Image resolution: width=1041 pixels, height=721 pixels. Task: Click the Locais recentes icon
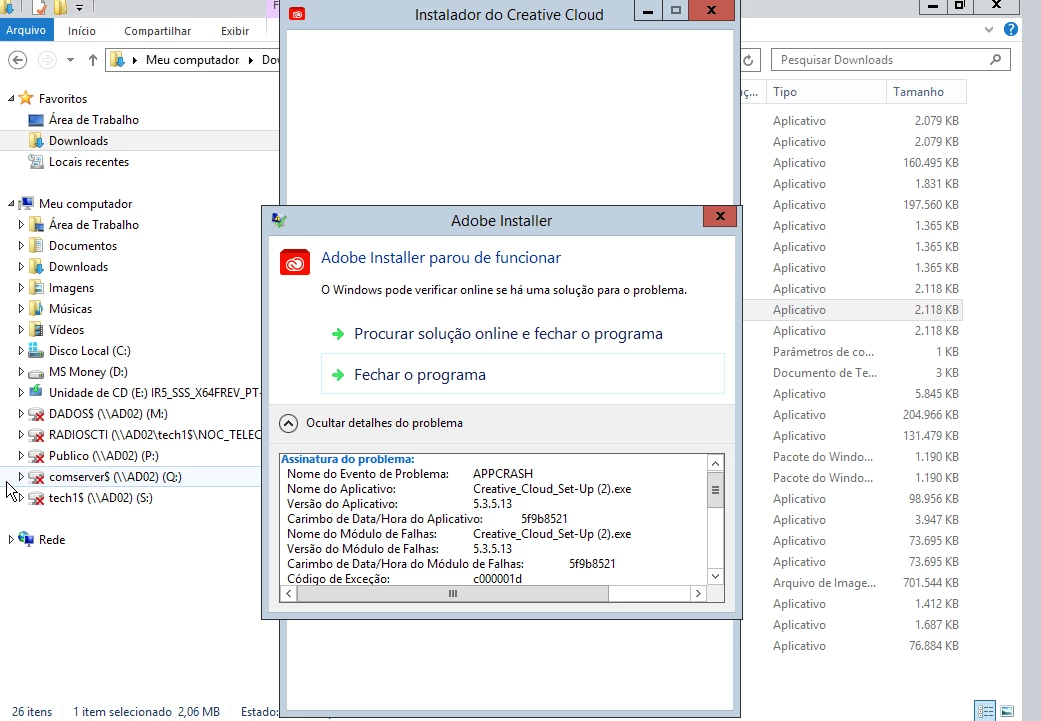pyautogui.click(x=36, y=161)
